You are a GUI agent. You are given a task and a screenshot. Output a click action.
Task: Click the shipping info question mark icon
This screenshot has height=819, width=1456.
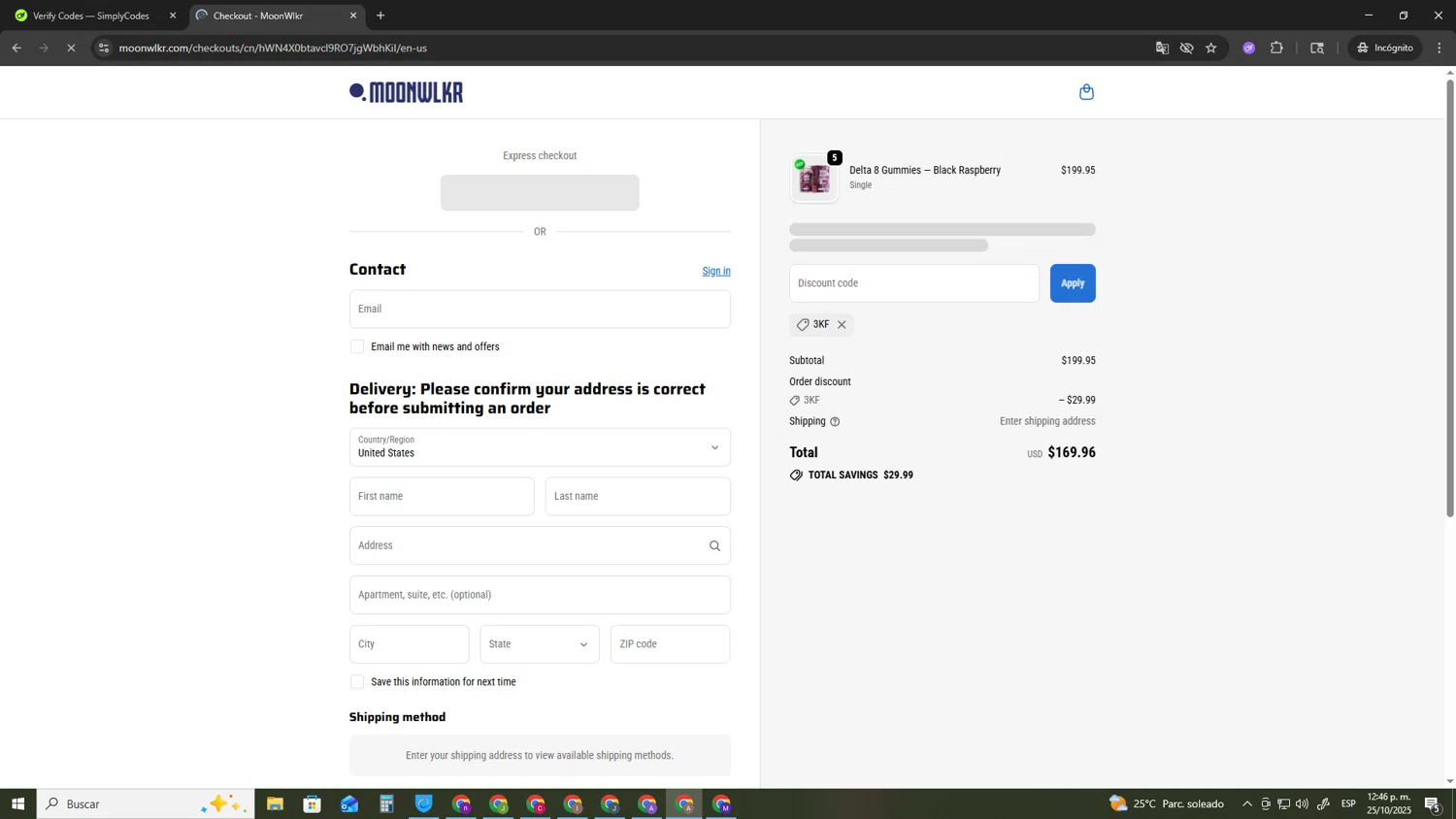(835, 422)
